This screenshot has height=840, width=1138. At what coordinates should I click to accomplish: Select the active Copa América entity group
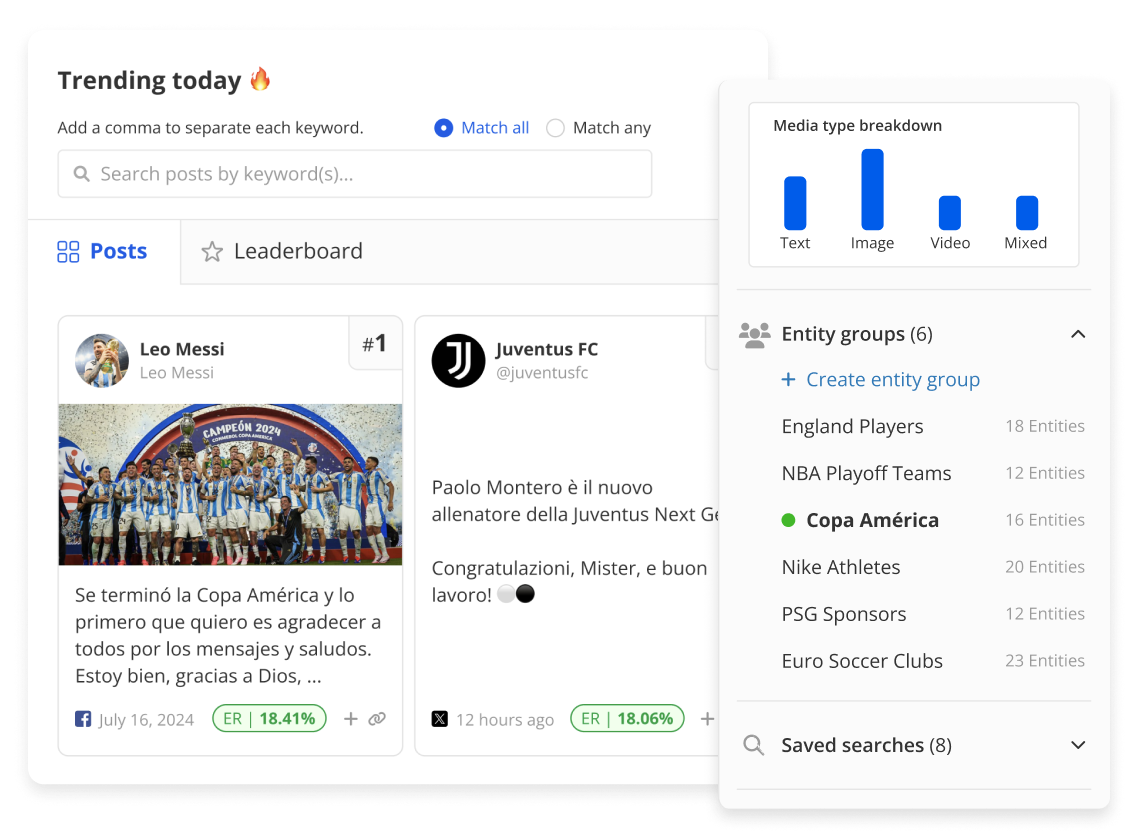coord(872,520)
